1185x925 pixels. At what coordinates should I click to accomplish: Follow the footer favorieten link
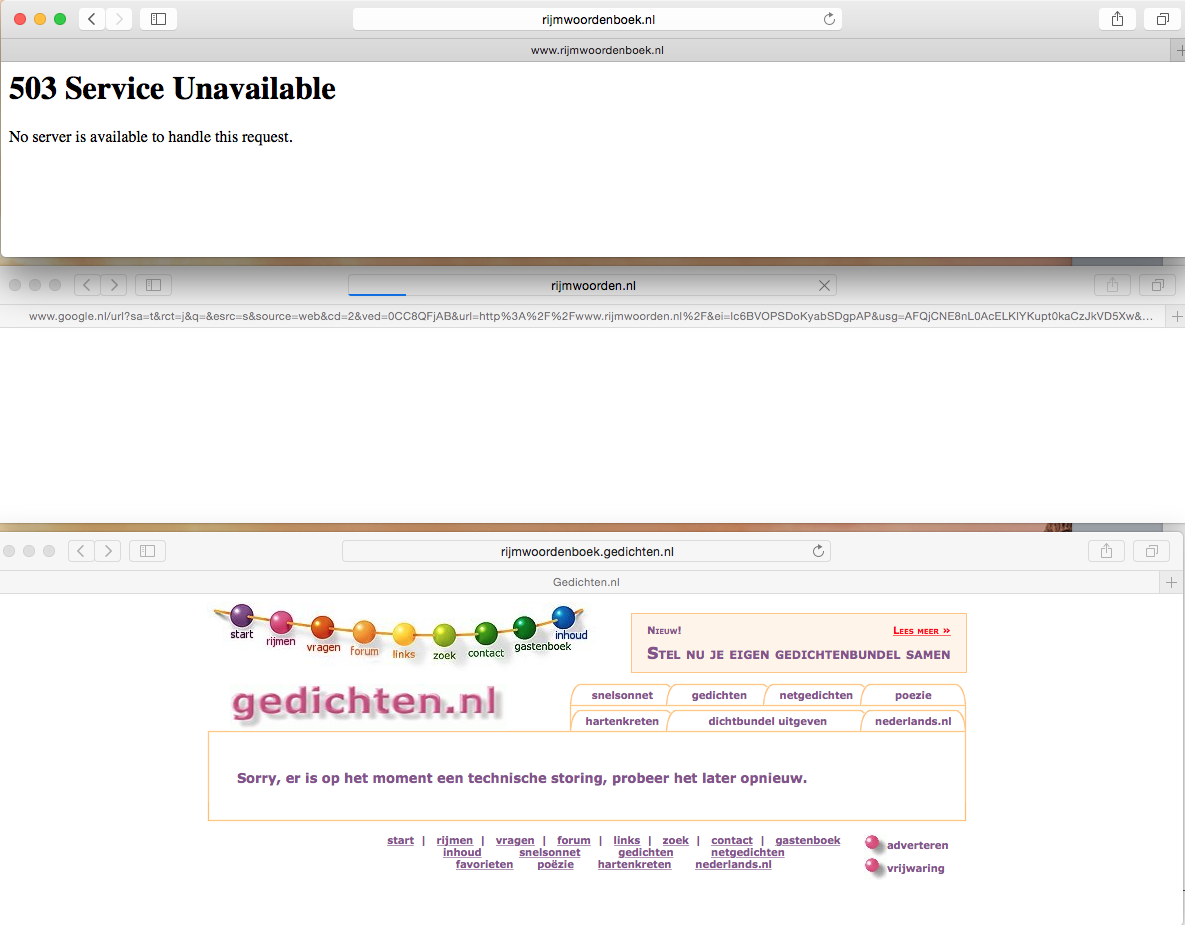pyautogui.click(x=484, y=865)
